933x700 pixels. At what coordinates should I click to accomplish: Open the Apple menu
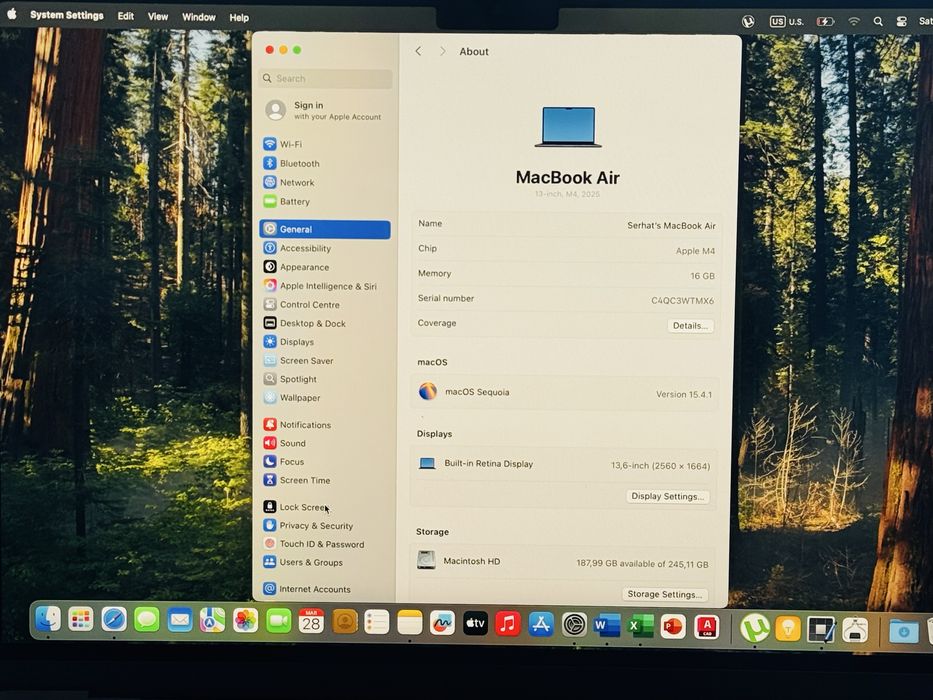click(x=12, y=14)
